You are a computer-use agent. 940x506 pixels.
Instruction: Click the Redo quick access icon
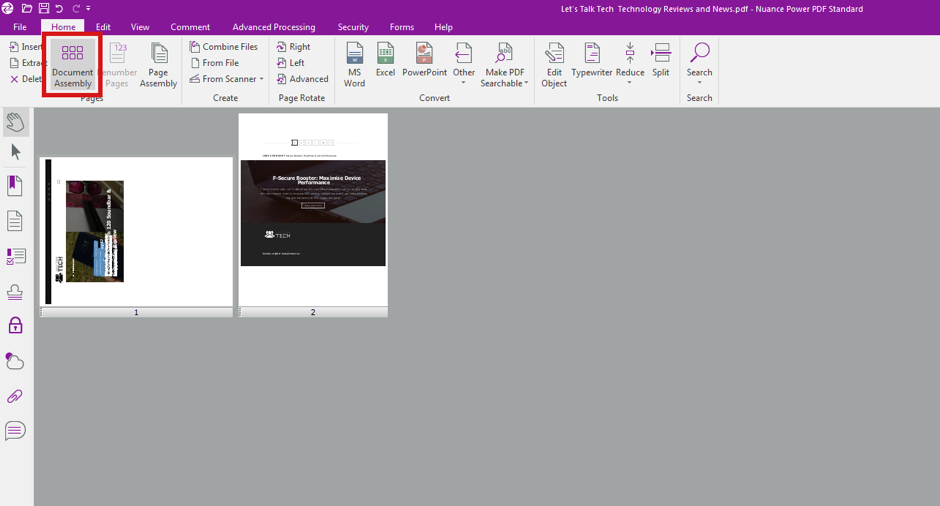(76, 8)
